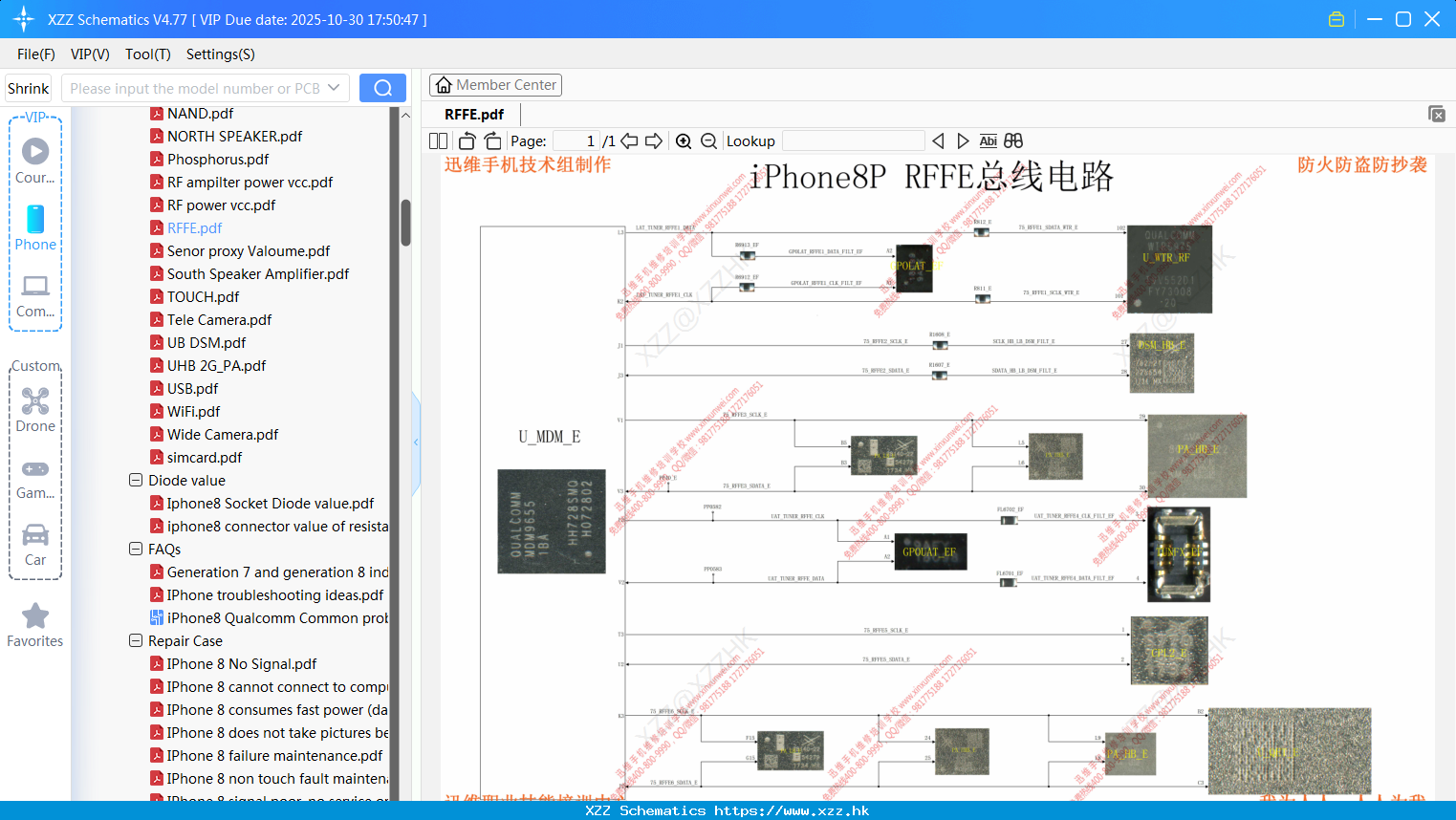Toggle two-page split view icon
This screenshot has height=820, width=1456.
[439, 141]
